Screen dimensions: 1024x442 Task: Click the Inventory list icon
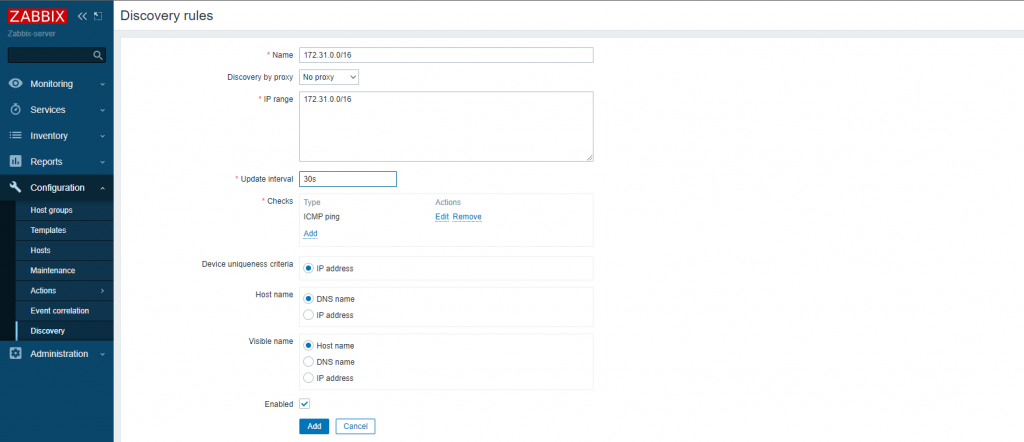coord(16,136)
